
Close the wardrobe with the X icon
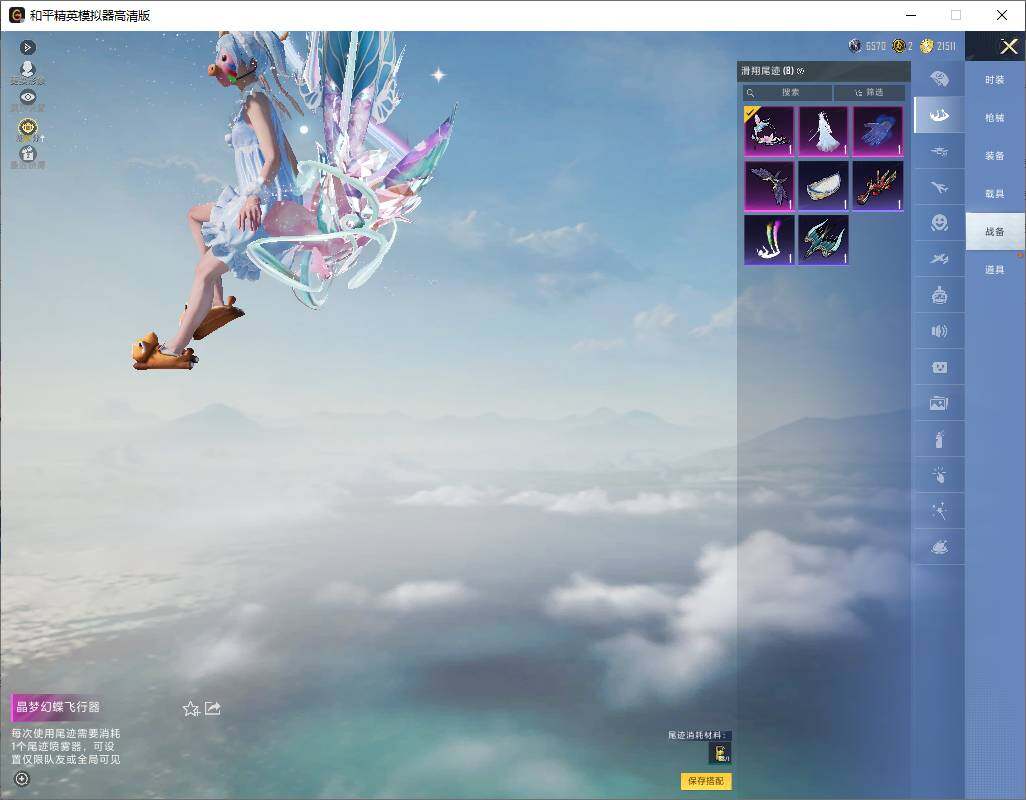pos(1008,46)
